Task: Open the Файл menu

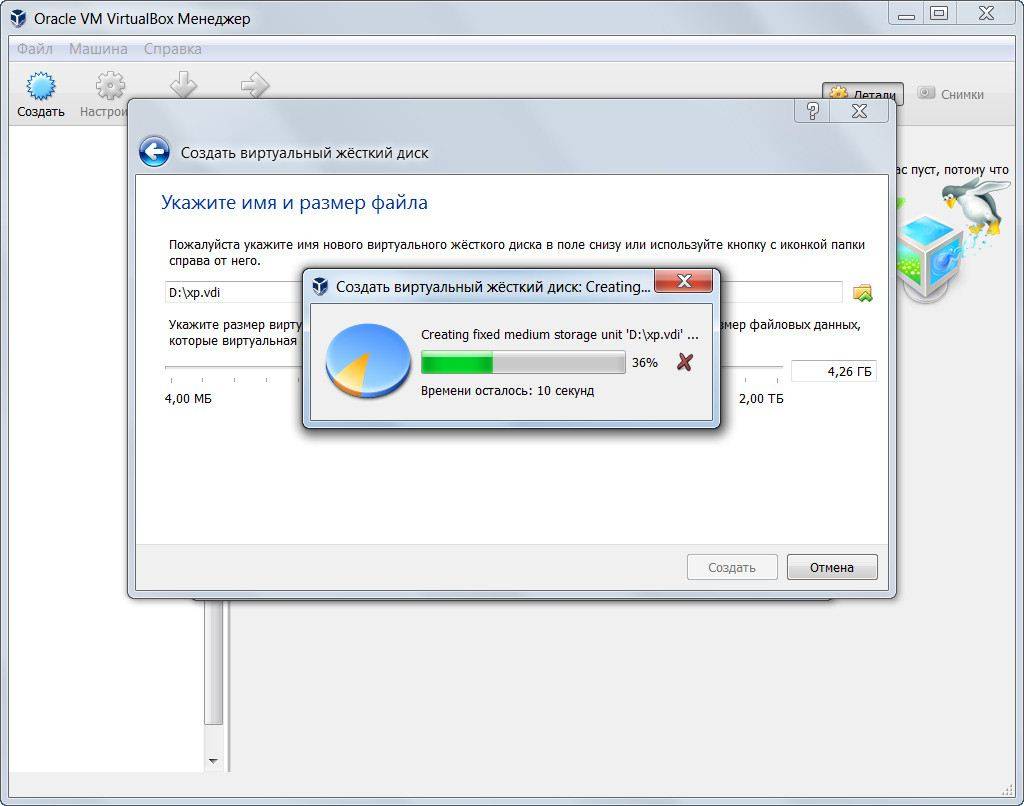Action: 35,49
